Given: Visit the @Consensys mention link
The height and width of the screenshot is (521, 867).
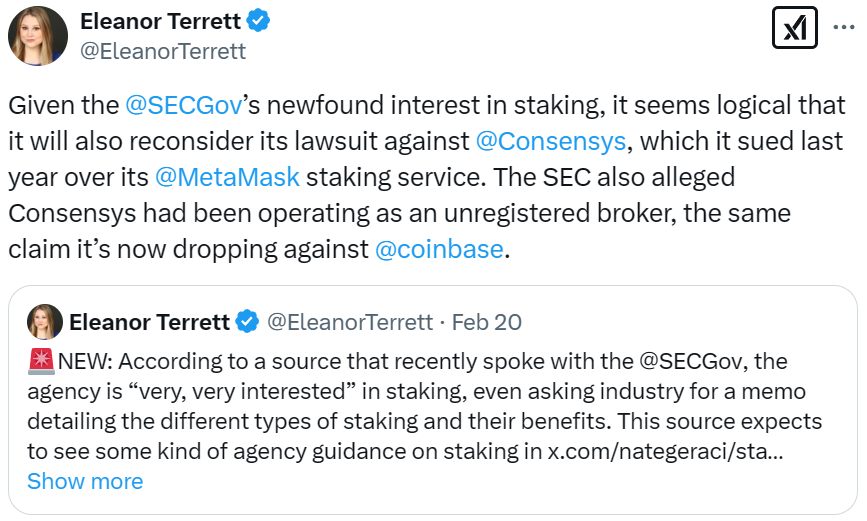Looking at the screenshot, I should click(551, 141).
